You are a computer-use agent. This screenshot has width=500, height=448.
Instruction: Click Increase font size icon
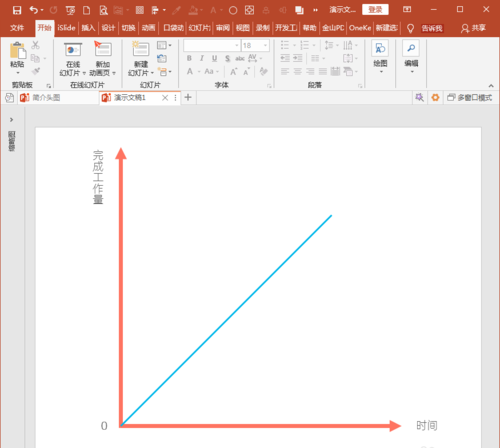[x=234, y=71]
